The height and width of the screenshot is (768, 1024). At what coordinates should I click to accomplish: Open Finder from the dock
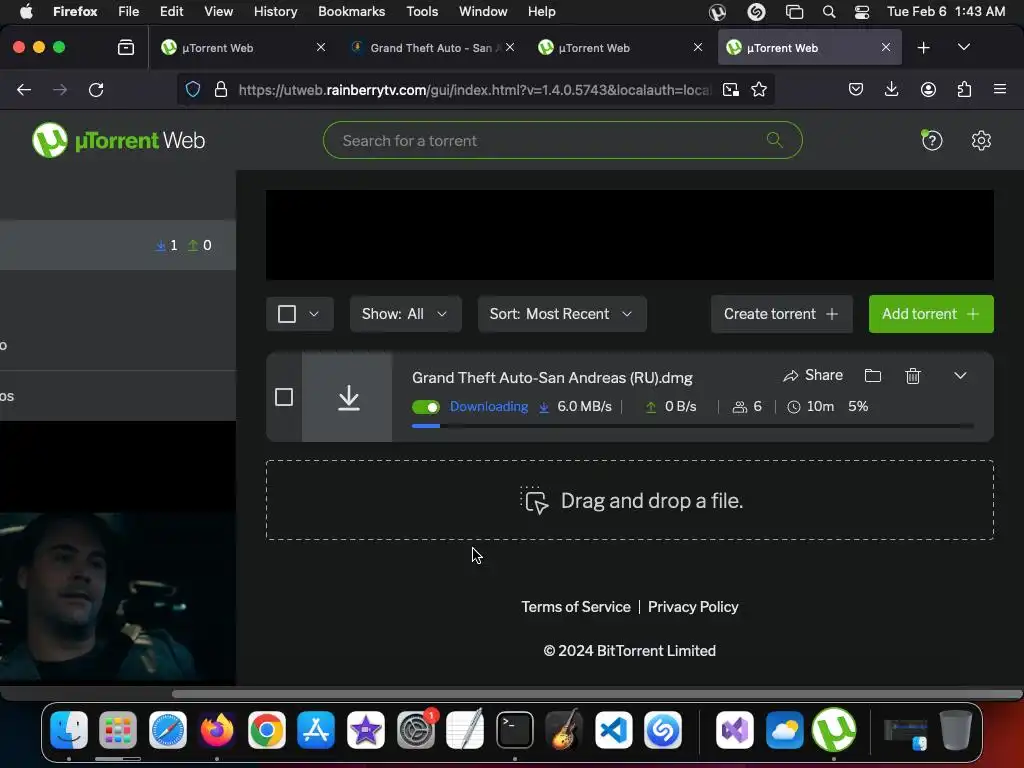tap(69, 730)
